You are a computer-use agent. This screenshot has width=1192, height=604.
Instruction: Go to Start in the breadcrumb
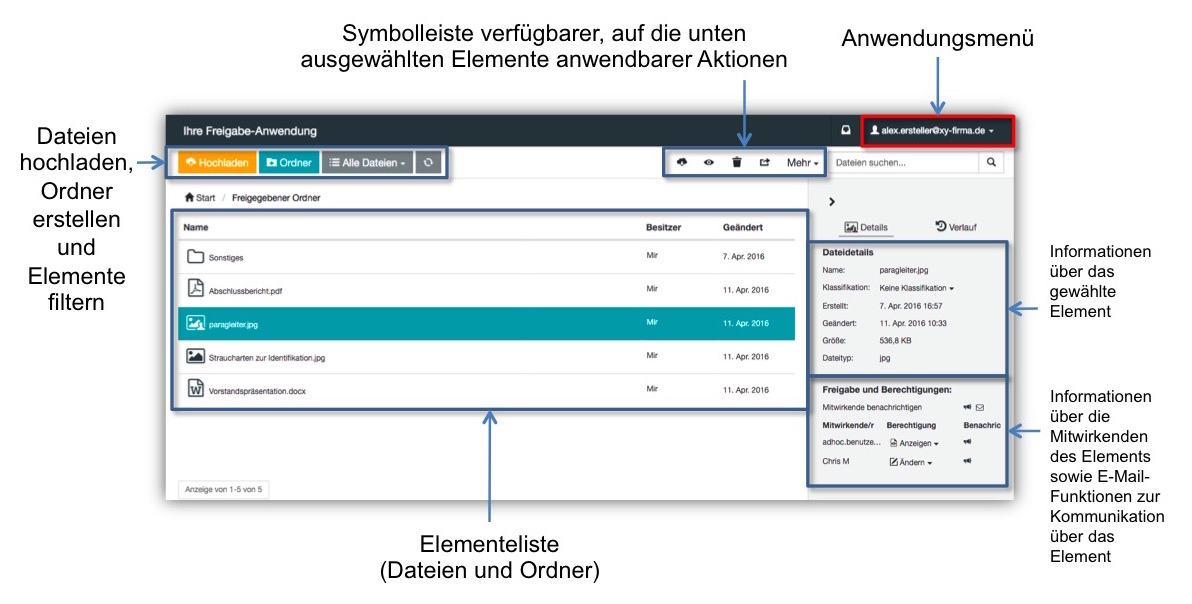(x=200, y=198)
